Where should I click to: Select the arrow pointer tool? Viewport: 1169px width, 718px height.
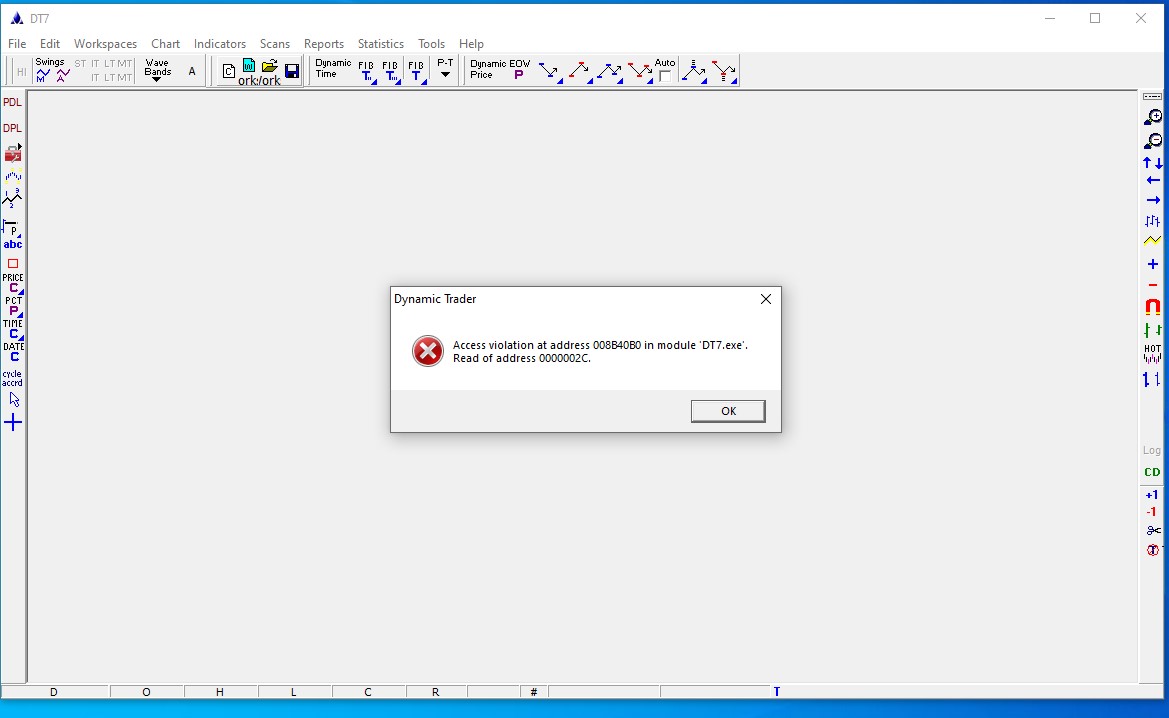pos(14,400)
